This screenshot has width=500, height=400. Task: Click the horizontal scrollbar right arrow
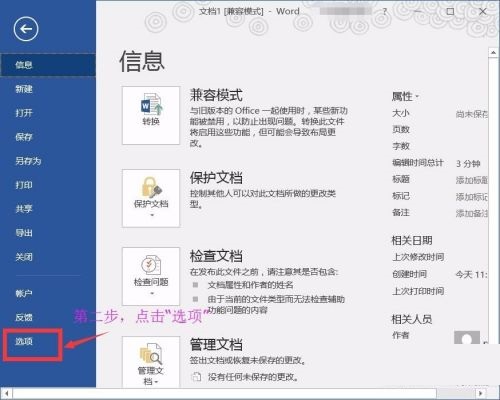pos(480,393)
